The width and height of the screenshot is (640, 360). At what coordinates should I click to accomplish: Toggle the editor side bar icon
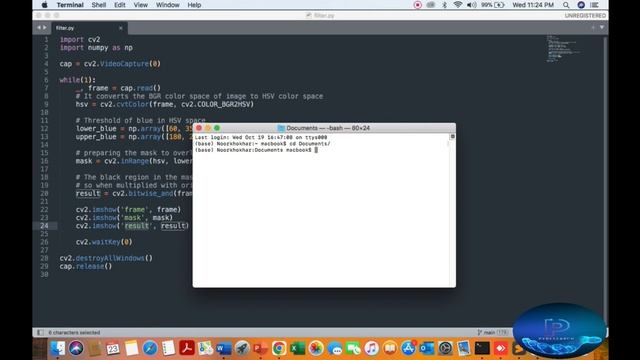click(x=40, y=332)
